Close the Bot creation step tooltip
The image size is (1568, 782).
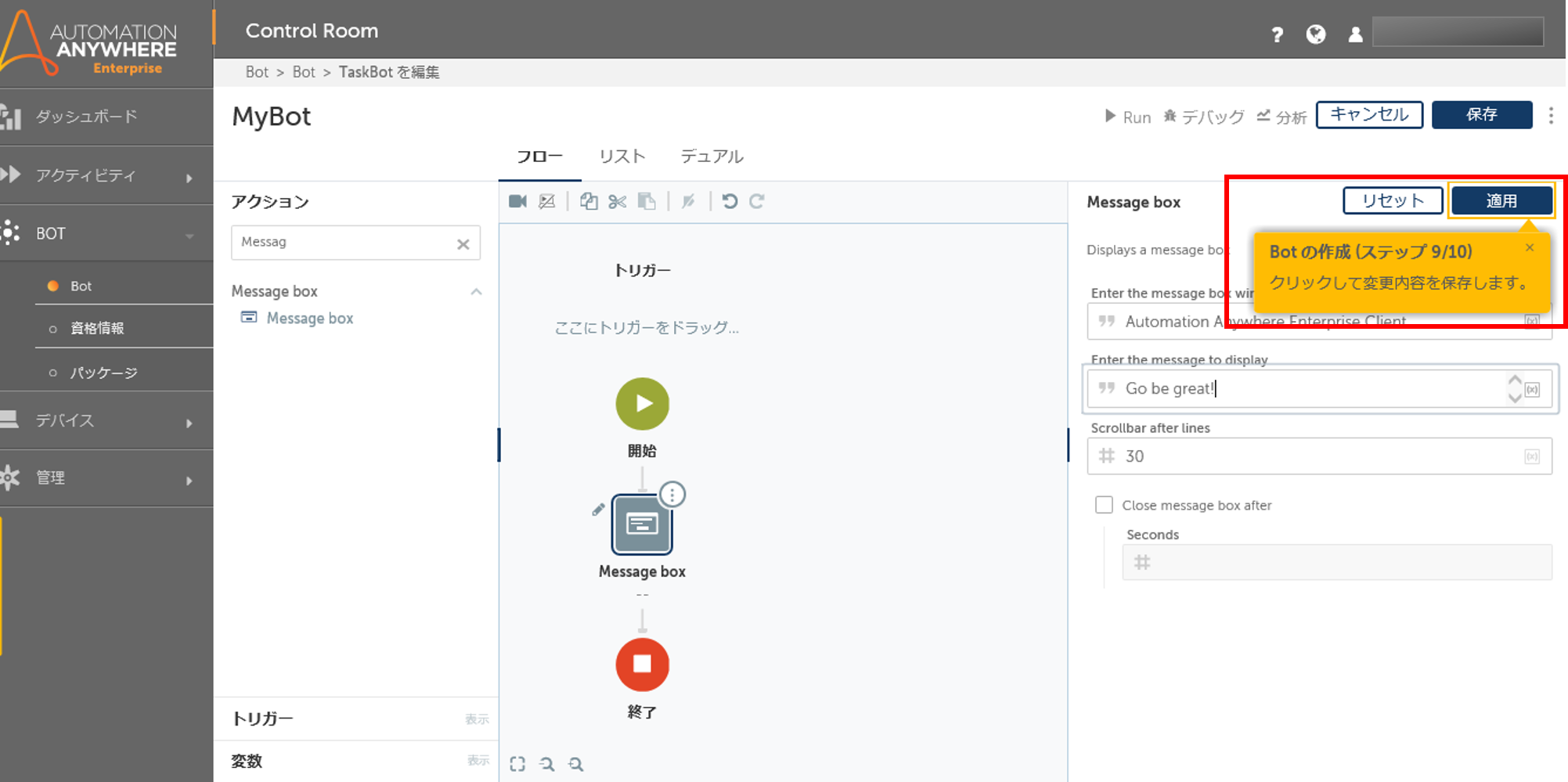point(1530,247)
